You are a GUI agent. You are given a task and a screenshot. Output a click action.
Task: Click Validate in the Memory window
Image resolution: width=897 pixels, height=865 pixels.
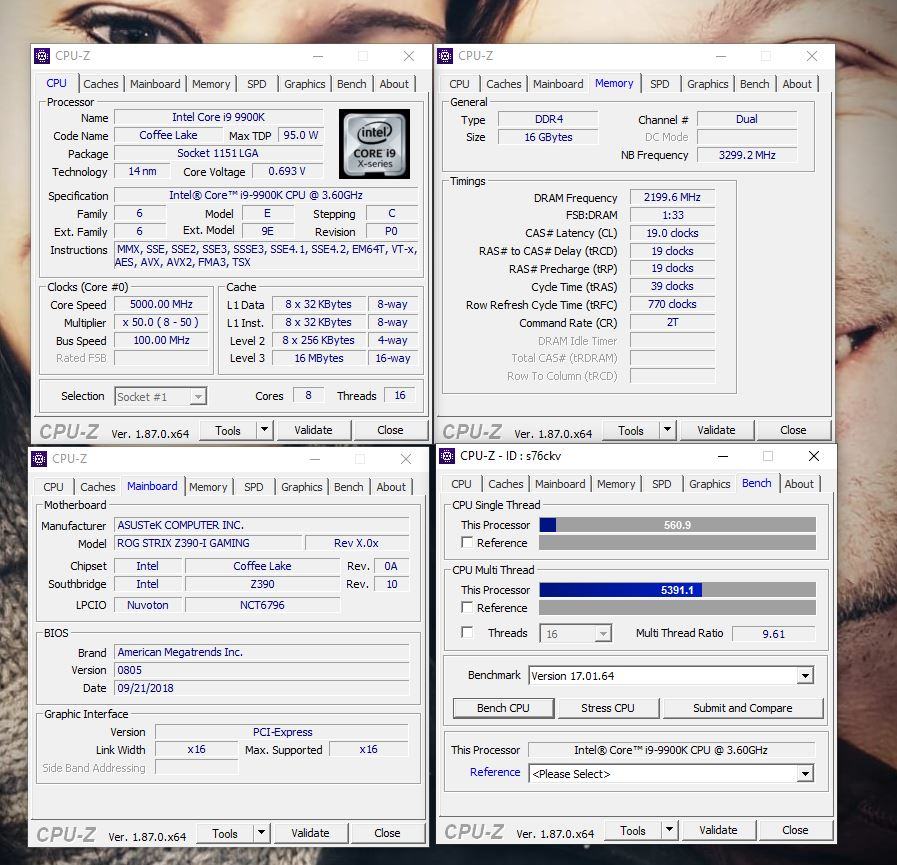[716, 430]
